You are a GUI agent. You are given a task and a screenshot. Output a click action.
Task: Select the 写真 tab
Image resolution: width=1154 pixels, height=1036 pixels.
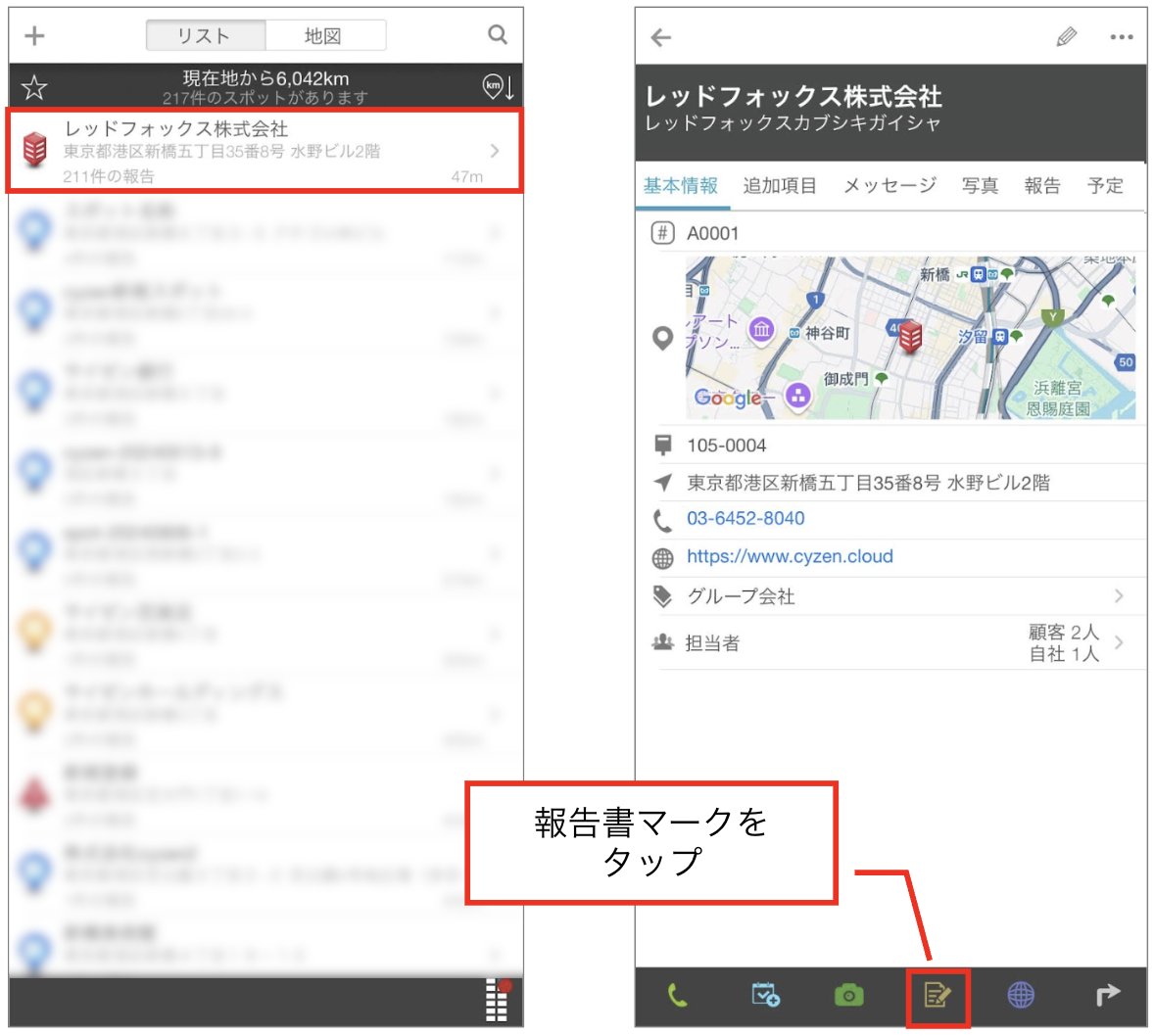(981, 185)
